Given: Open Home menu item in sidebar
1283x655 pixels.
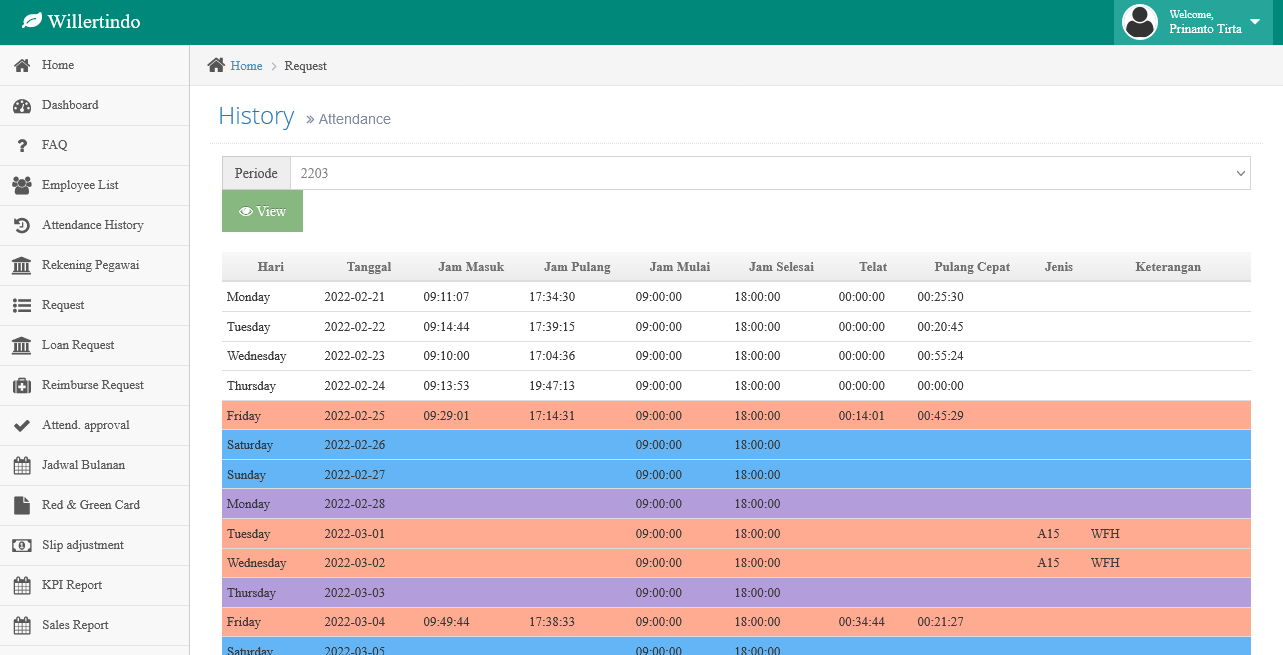Looking at the screenshot, I should (x=94, y=65).
